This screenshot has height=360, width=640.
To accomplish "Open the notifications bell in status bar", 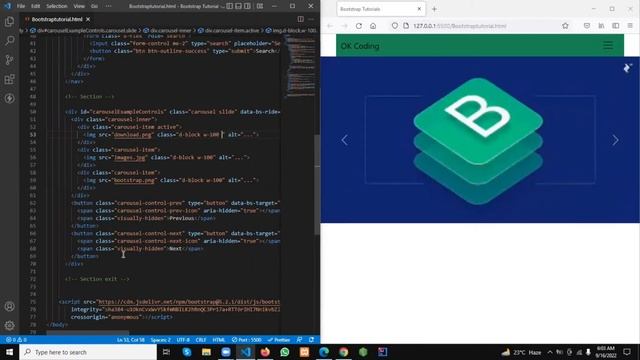I will 311,340.
